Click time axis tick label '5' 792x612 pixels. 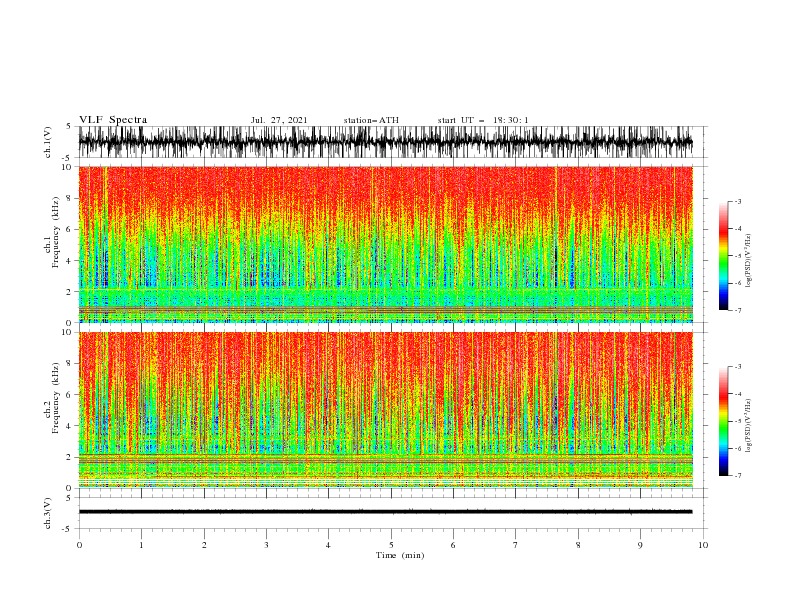coord(391,545)
